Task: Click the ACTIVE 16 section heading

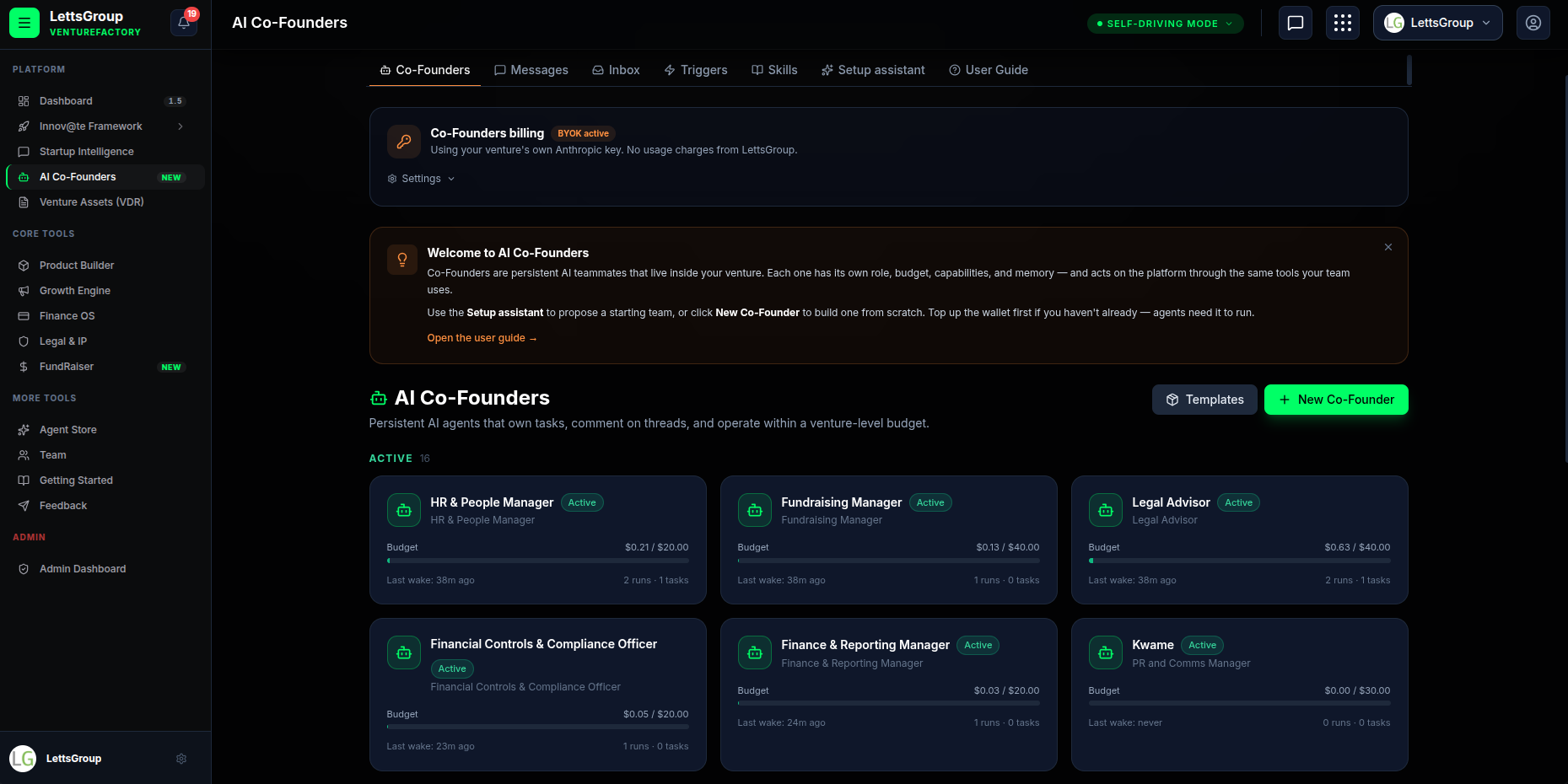Action: (x=400, y=459)
